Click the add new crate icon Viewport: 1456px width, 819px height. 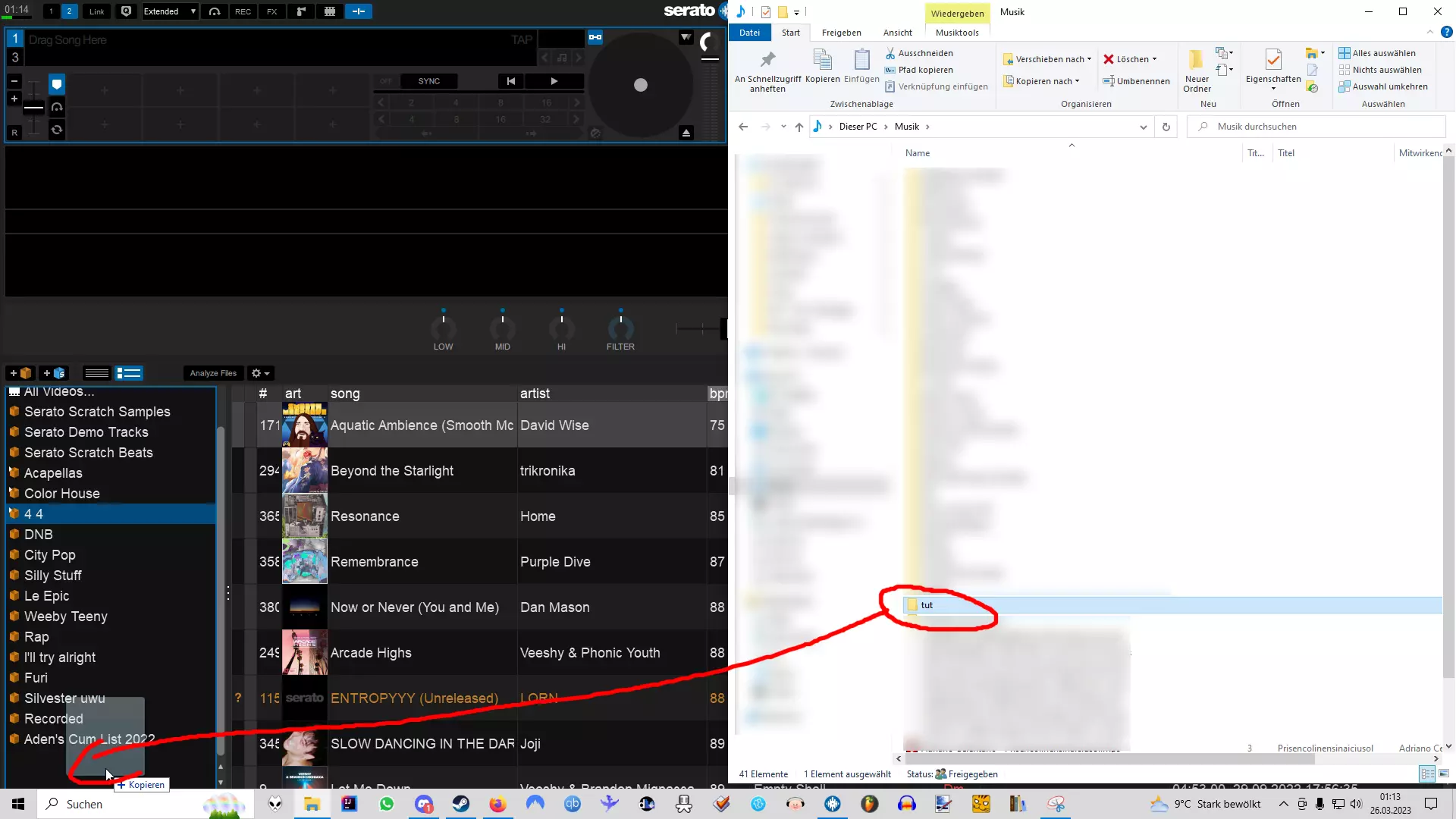[x=20, y=373]
